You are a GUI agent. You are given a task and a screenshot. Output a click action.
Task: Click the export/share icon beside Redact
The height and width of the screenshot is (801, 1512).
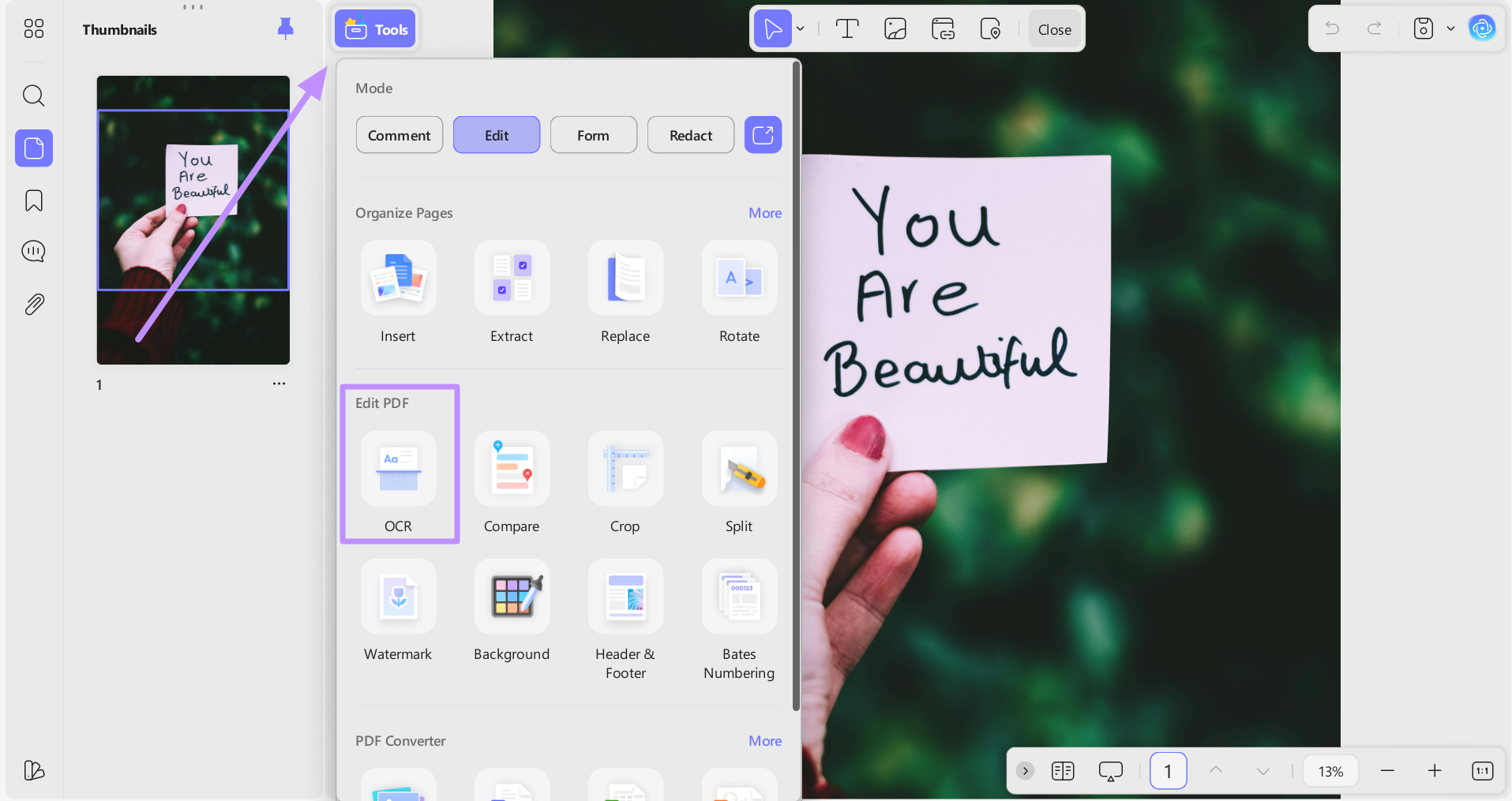pos(764,135)
